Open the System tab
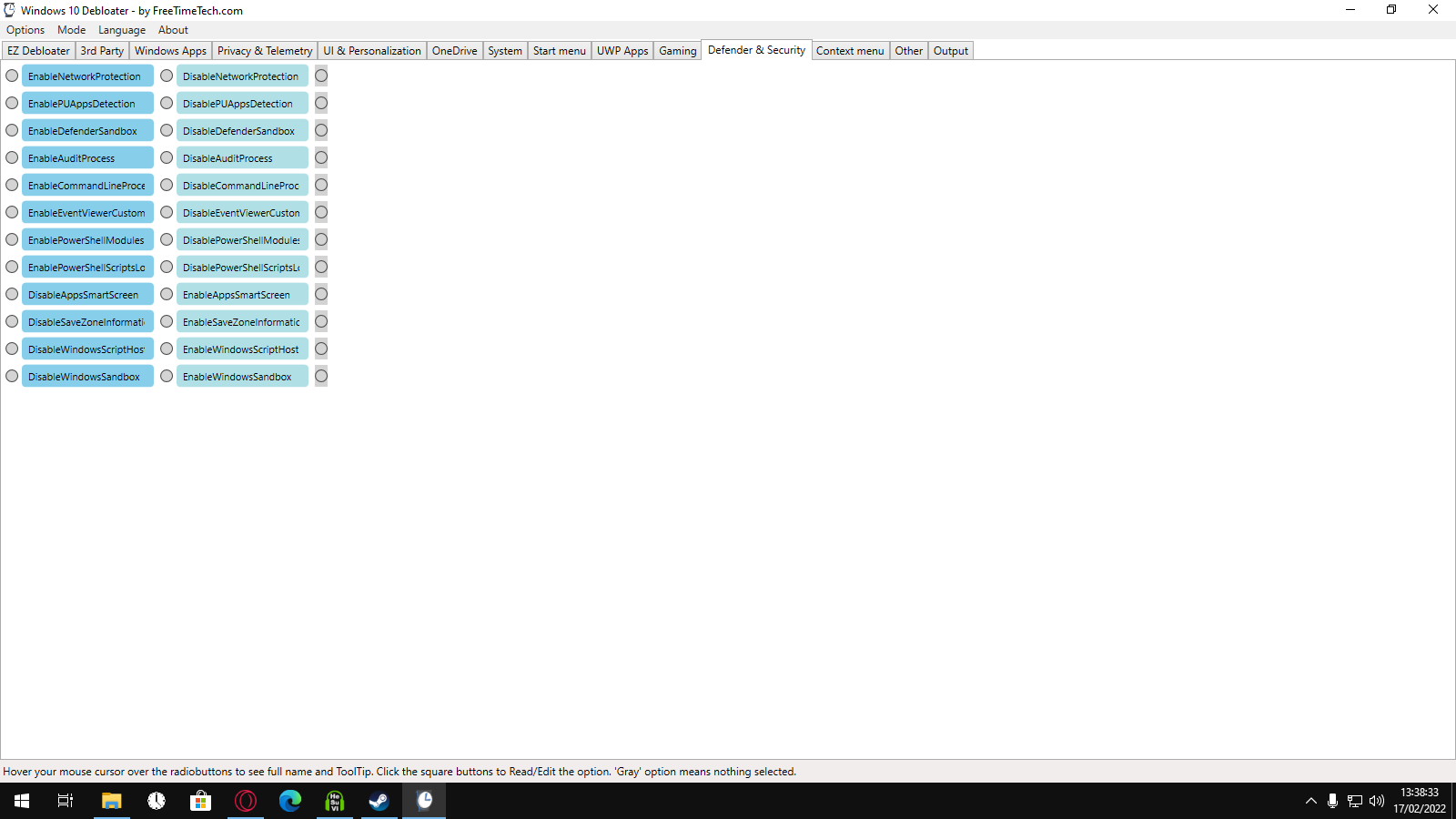The width and height of the screenshot is (1456, 819). 505,51
